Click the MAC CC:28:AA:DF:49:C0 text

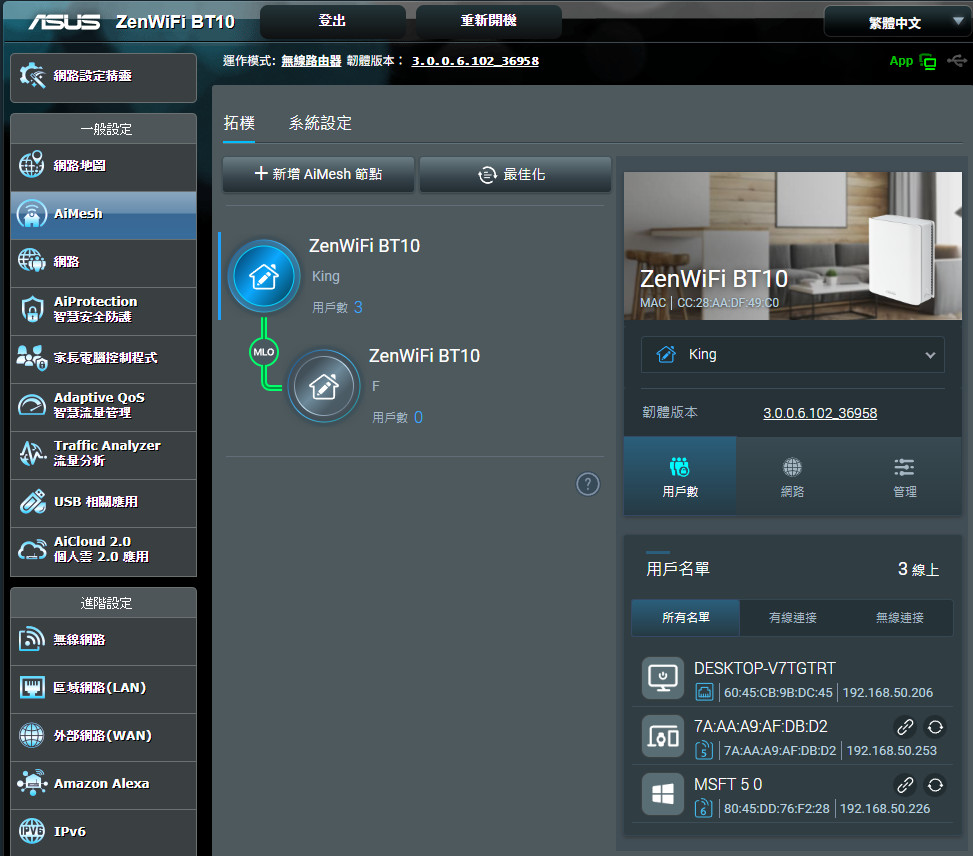[x=709, y=303]
